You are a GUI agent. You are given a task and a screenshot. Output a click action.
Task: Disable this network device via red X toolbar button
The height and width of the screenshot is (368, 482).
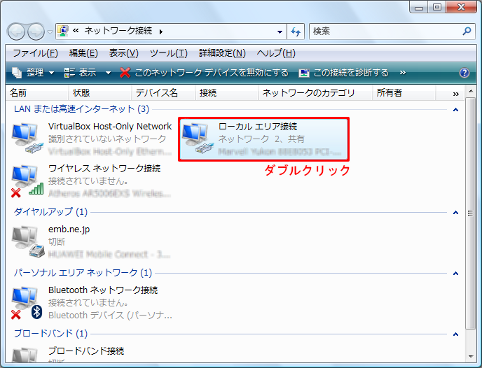click(204, 73)
